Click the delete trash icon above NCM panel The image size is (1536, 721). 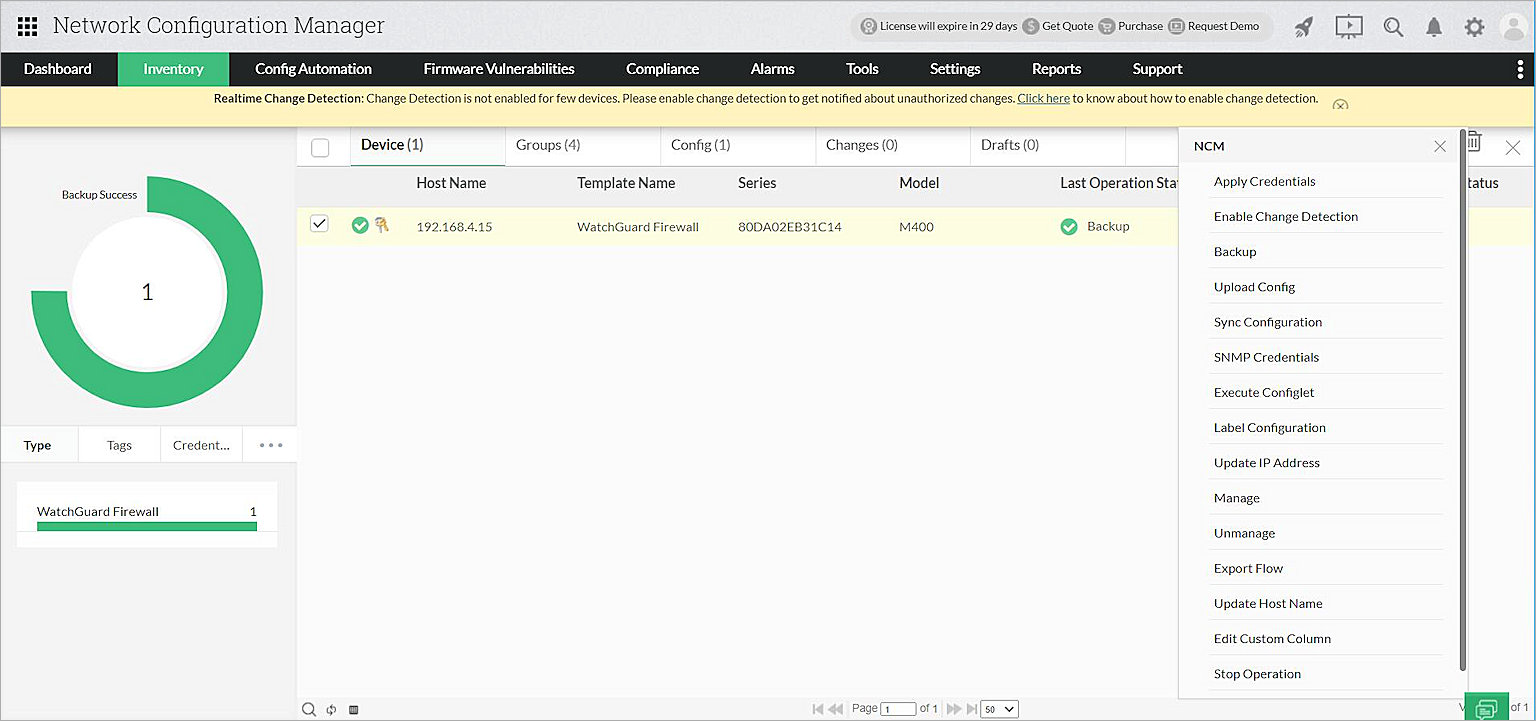click(x=1472, y=141)
